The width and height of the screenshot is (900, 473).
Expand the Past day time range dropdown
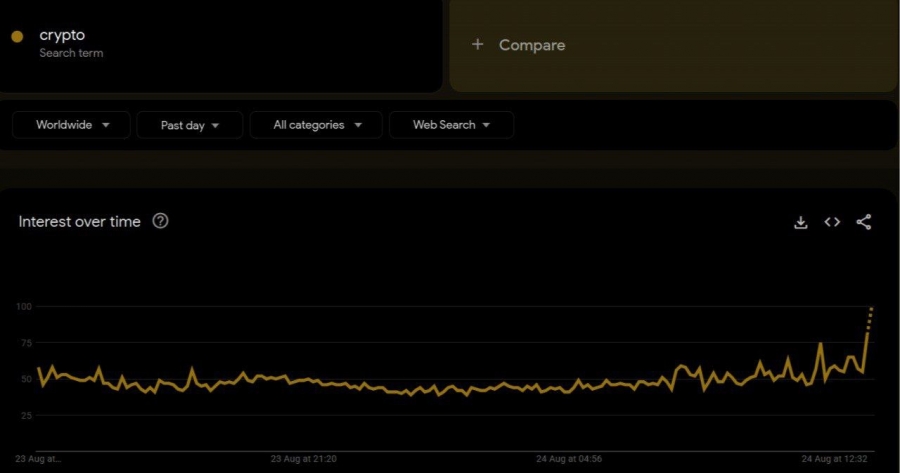(x=189, y=125)
